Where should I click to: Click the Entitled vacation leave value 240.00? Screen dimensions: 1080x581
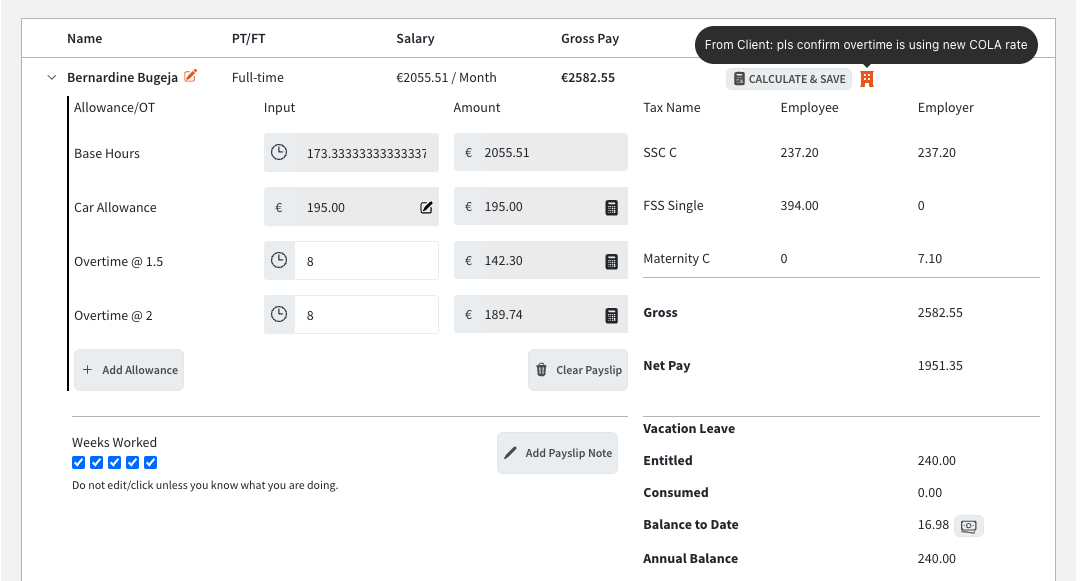[937, 461]
